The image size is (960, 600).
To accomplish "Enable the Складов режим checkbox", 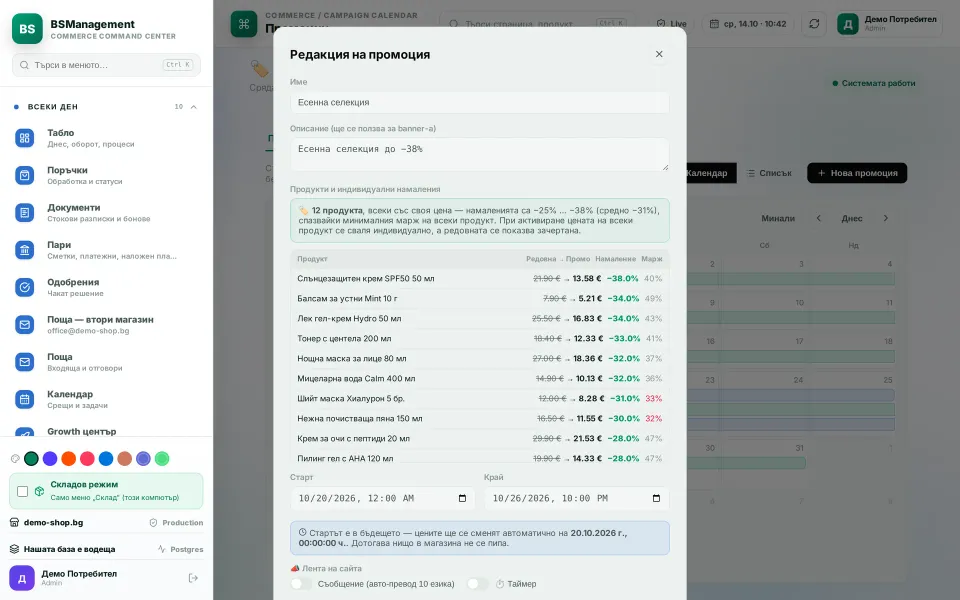I will (23, 491).
